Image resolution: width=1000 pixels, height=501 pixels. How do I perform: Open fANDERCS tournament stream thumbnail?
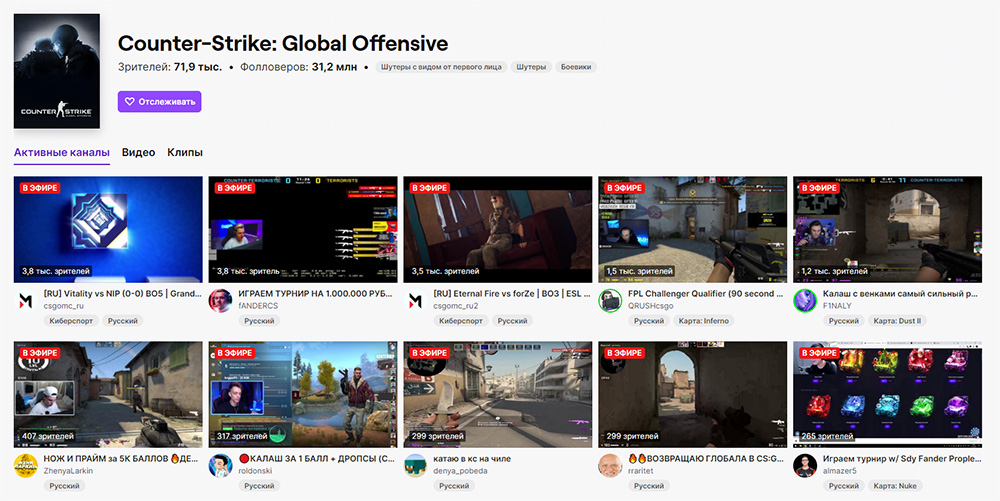coord(303,229)
